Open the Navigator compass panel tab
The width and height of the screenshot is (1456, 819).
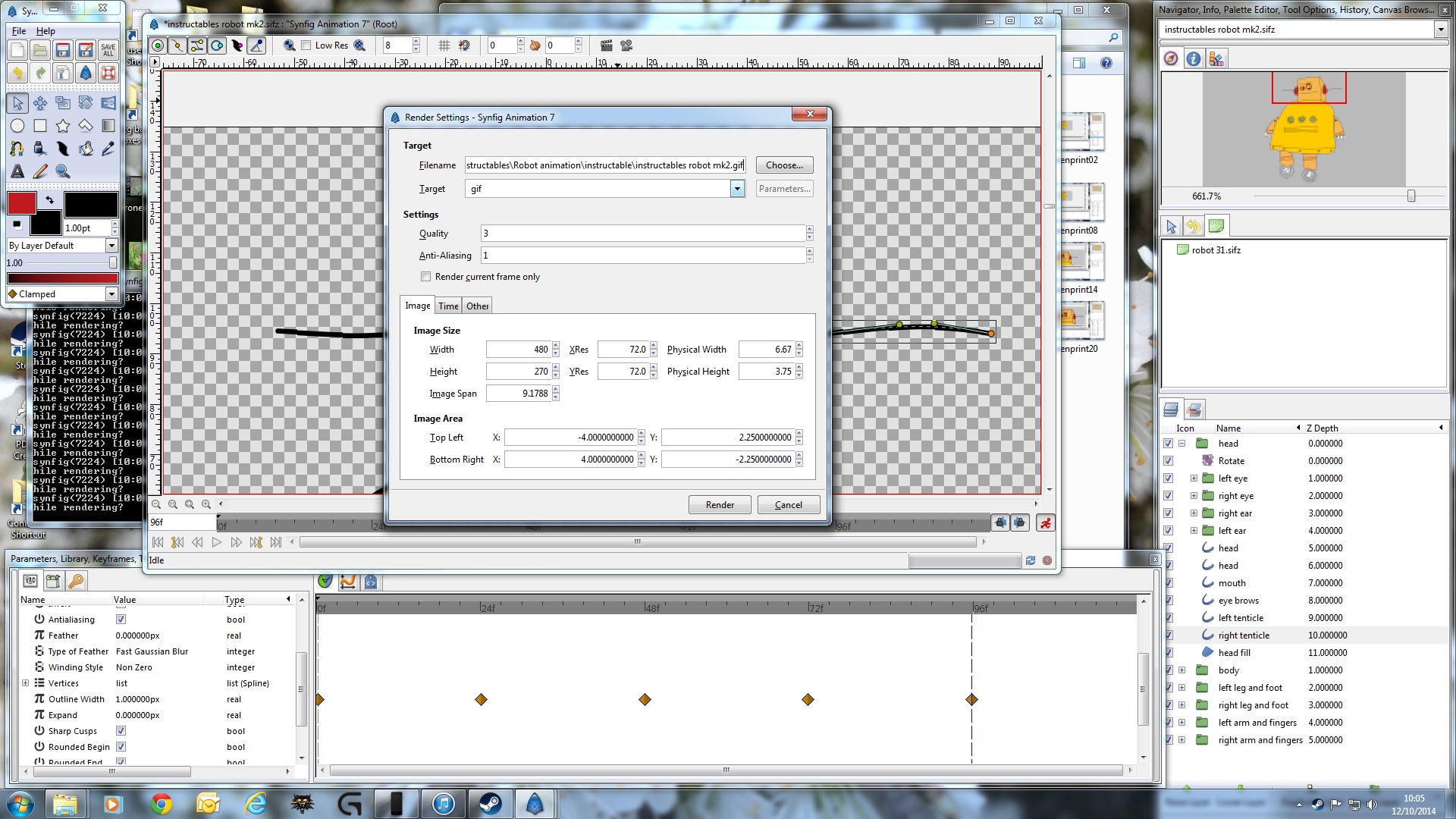(x=1171, y=58)
